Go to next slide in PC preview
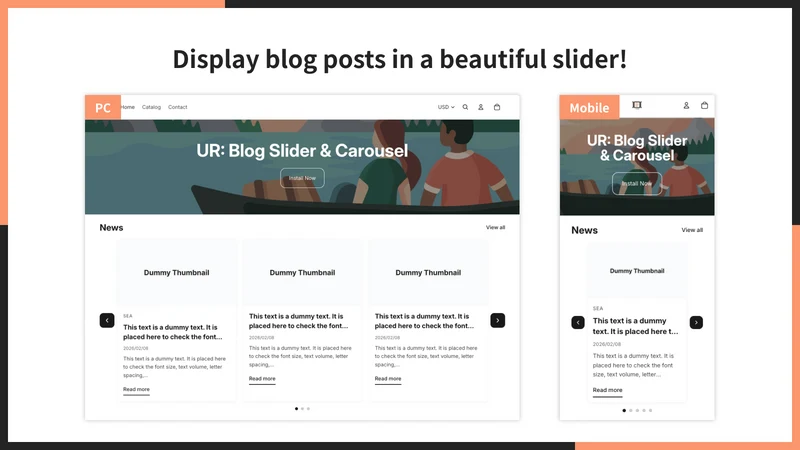The image size is (800, 450). (x=497, y=320)
